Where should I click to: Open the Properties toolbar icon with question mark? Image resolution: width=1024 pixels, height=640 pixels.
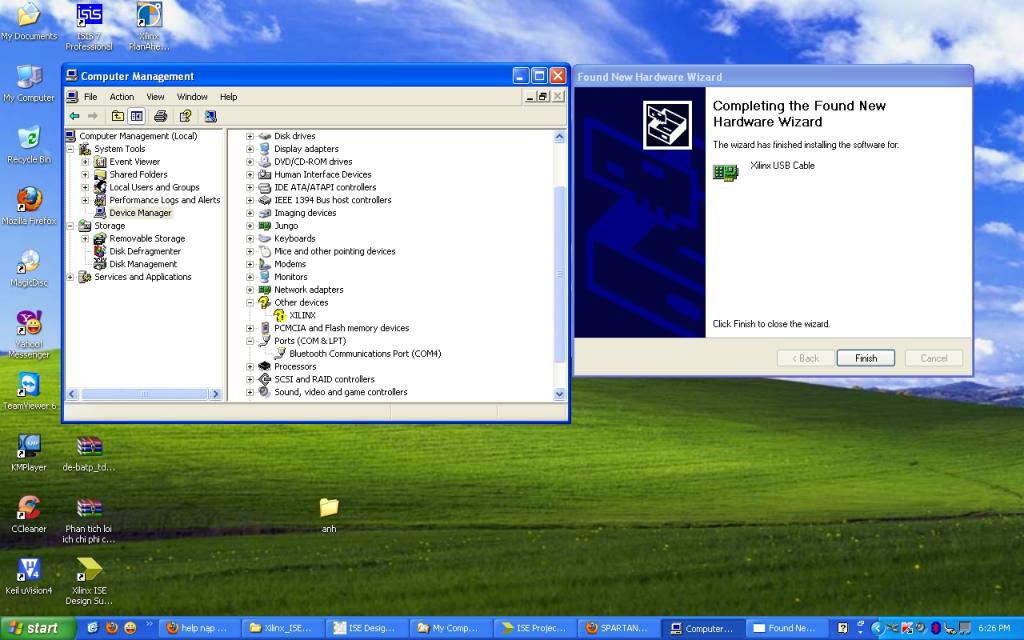tap(185, 116)
